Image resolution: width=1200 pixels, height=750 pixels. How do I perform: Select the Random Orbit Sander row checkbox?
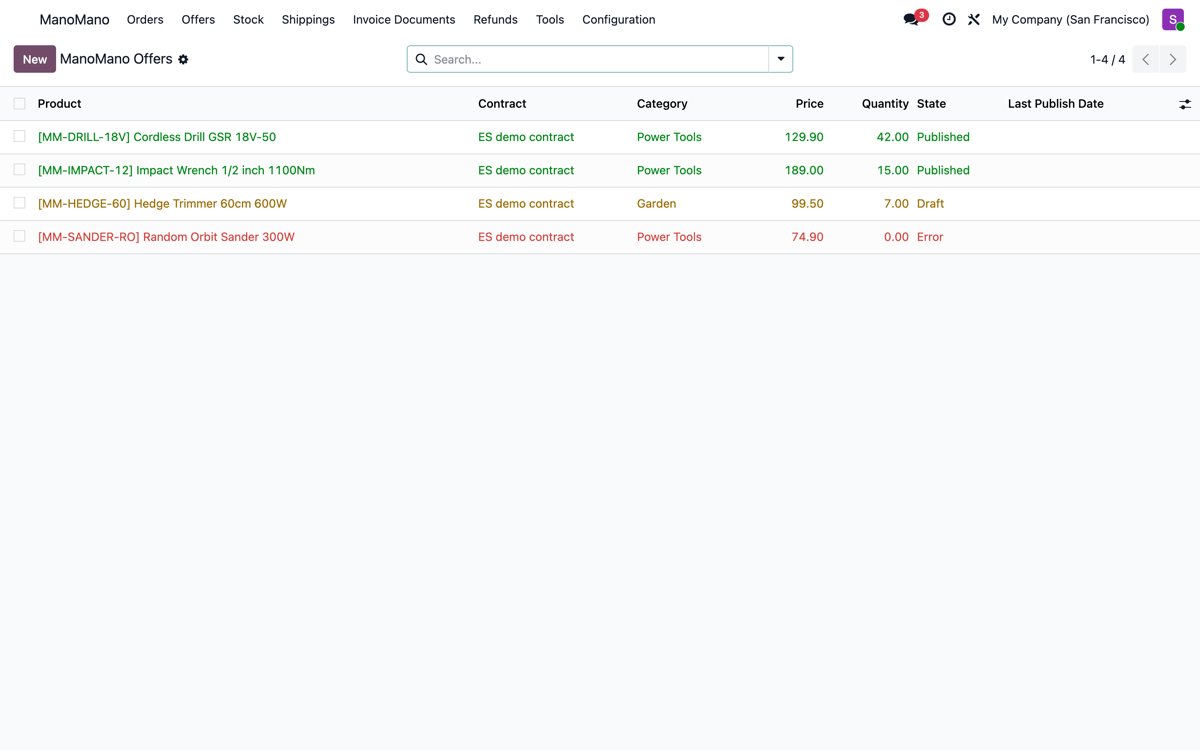(19, 236)
